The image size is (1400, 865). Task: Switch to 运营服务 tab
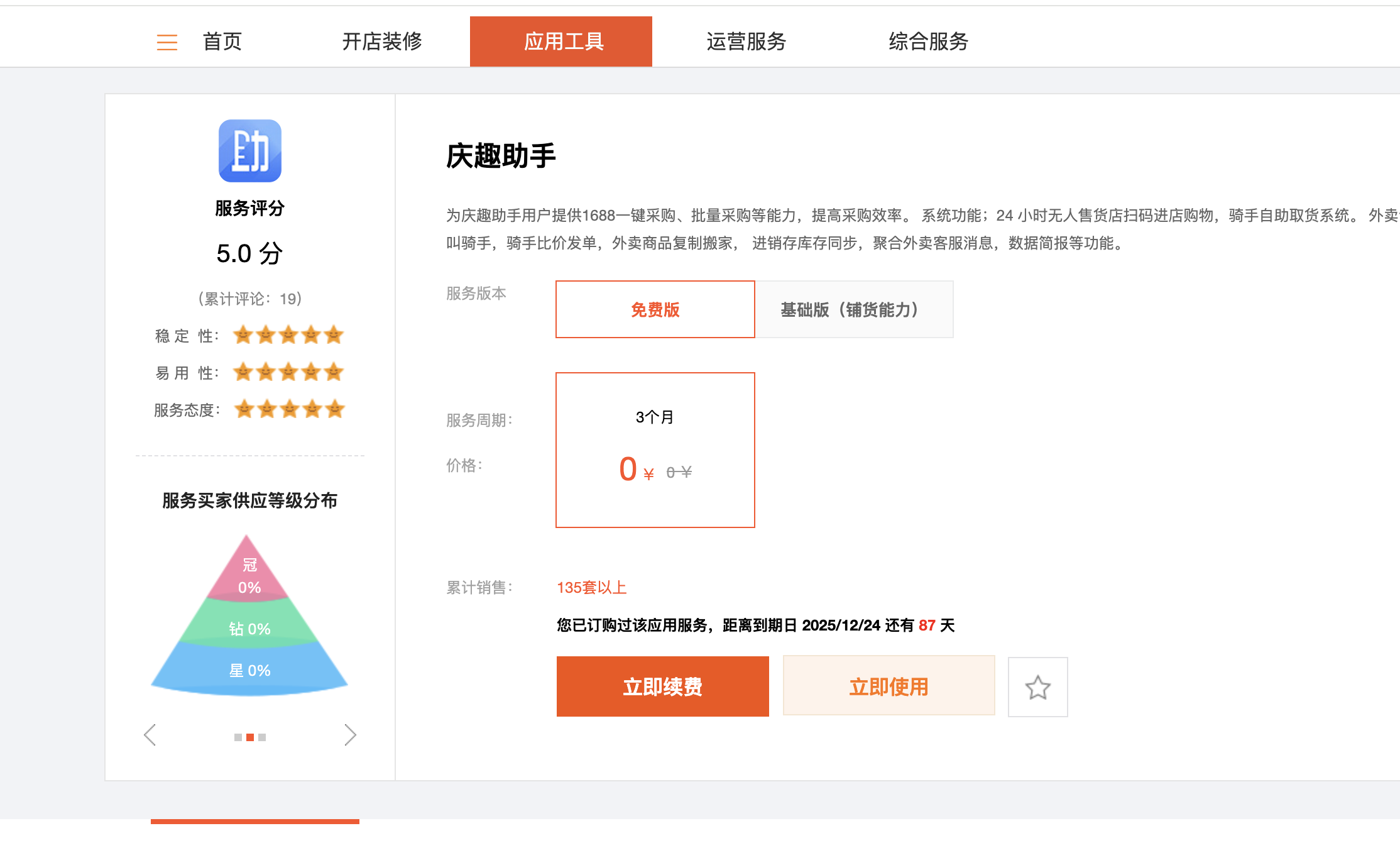coord(746,42)
